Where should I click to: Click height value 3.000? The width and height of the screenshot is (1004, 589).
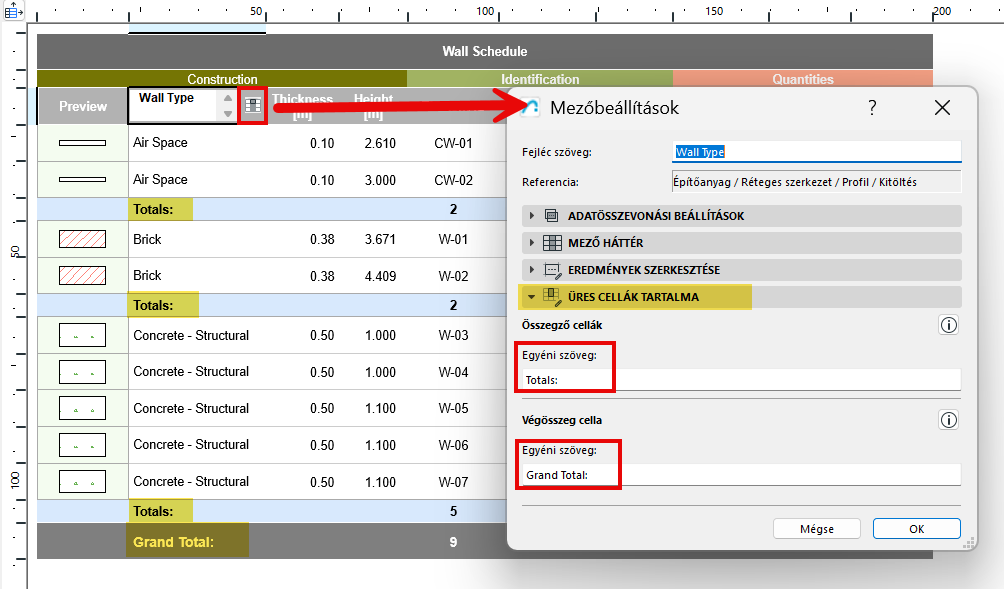click(380, 181)
